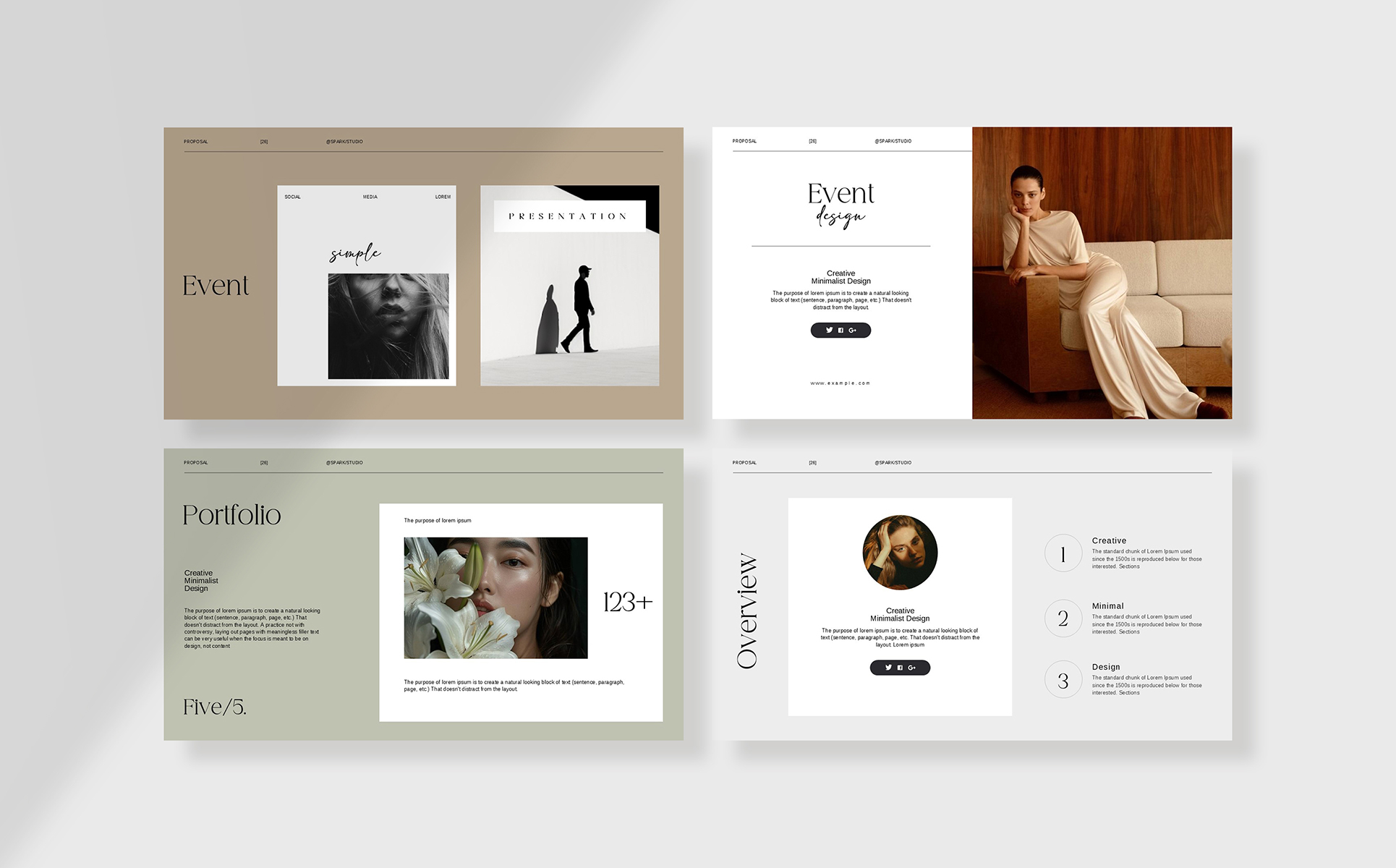Click @SPARK/STUDIO on the Portfolio slide header

coord(344,463)
